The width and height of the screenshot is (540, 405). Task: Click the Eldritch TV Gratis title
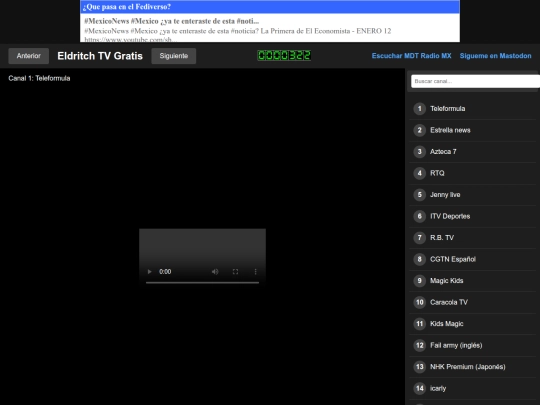coord(100,56)
